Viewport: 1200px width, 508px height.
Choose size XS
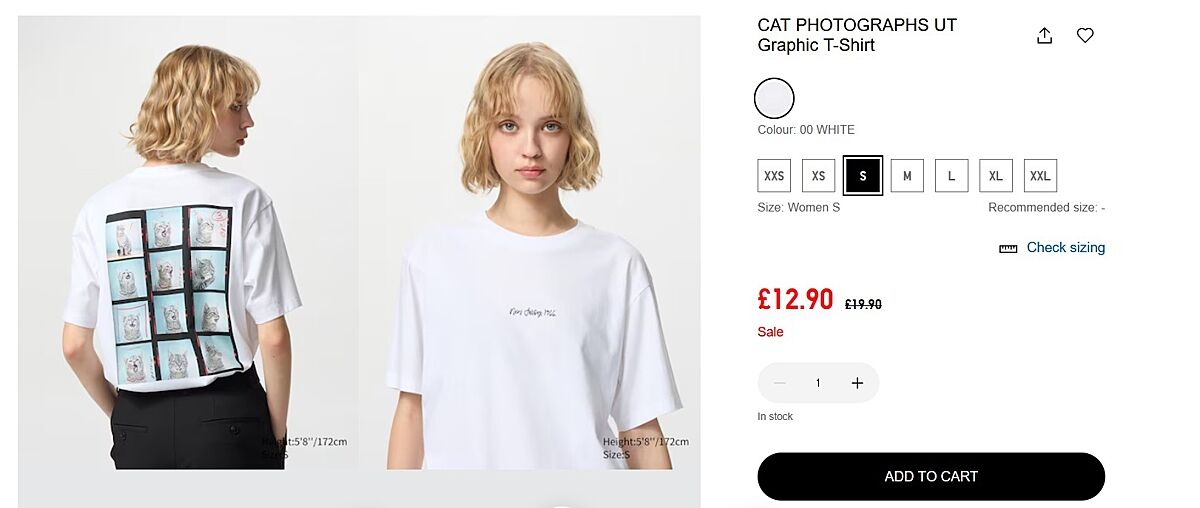click(x=818, y=176)
